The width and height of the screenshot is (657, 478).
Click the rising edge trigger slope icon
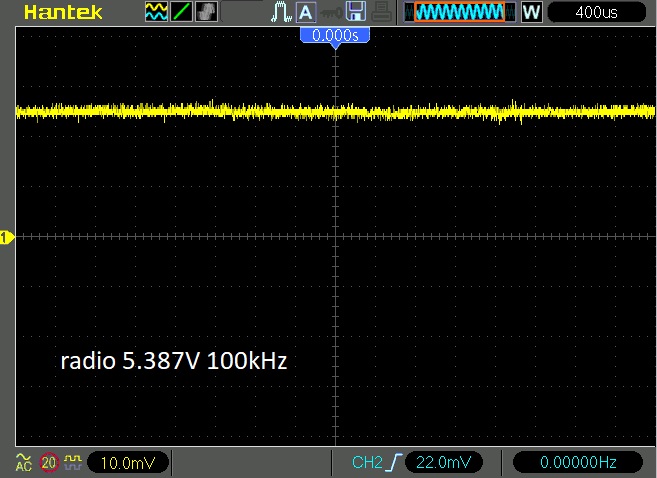pos(395,462)
